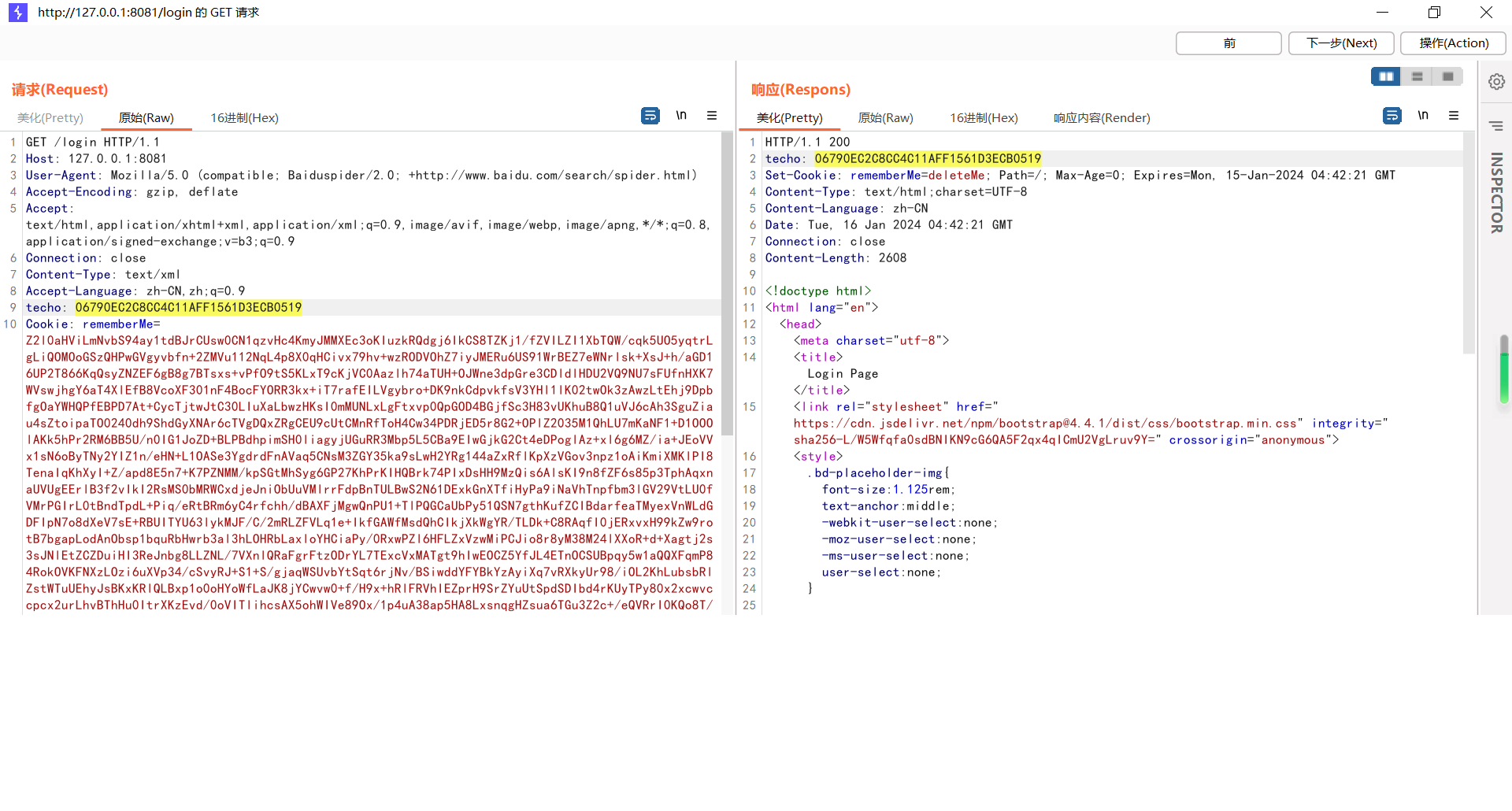Click the 'Content-Type: text/xml' request header
1512x811 pixels.
coord(103,275)
